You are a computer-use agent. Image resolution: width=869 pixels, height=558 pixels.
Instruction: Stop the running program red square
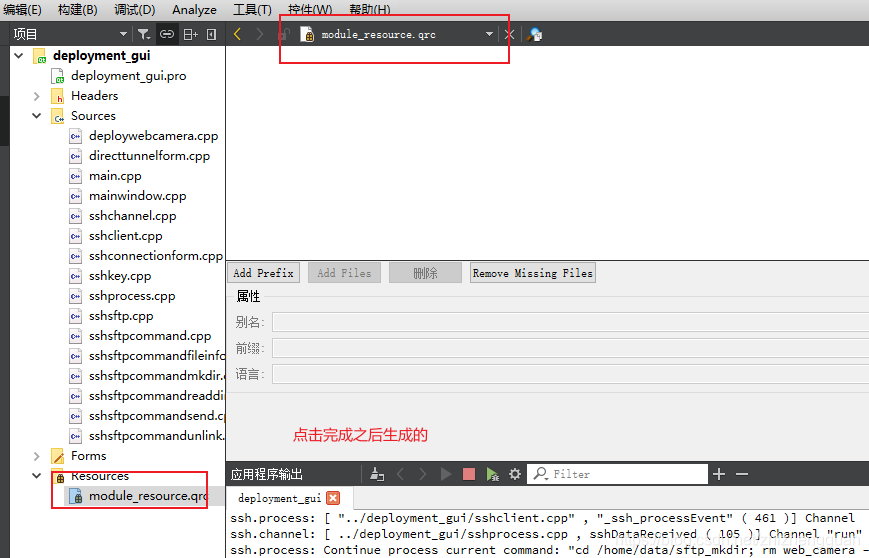click(469, 474)
